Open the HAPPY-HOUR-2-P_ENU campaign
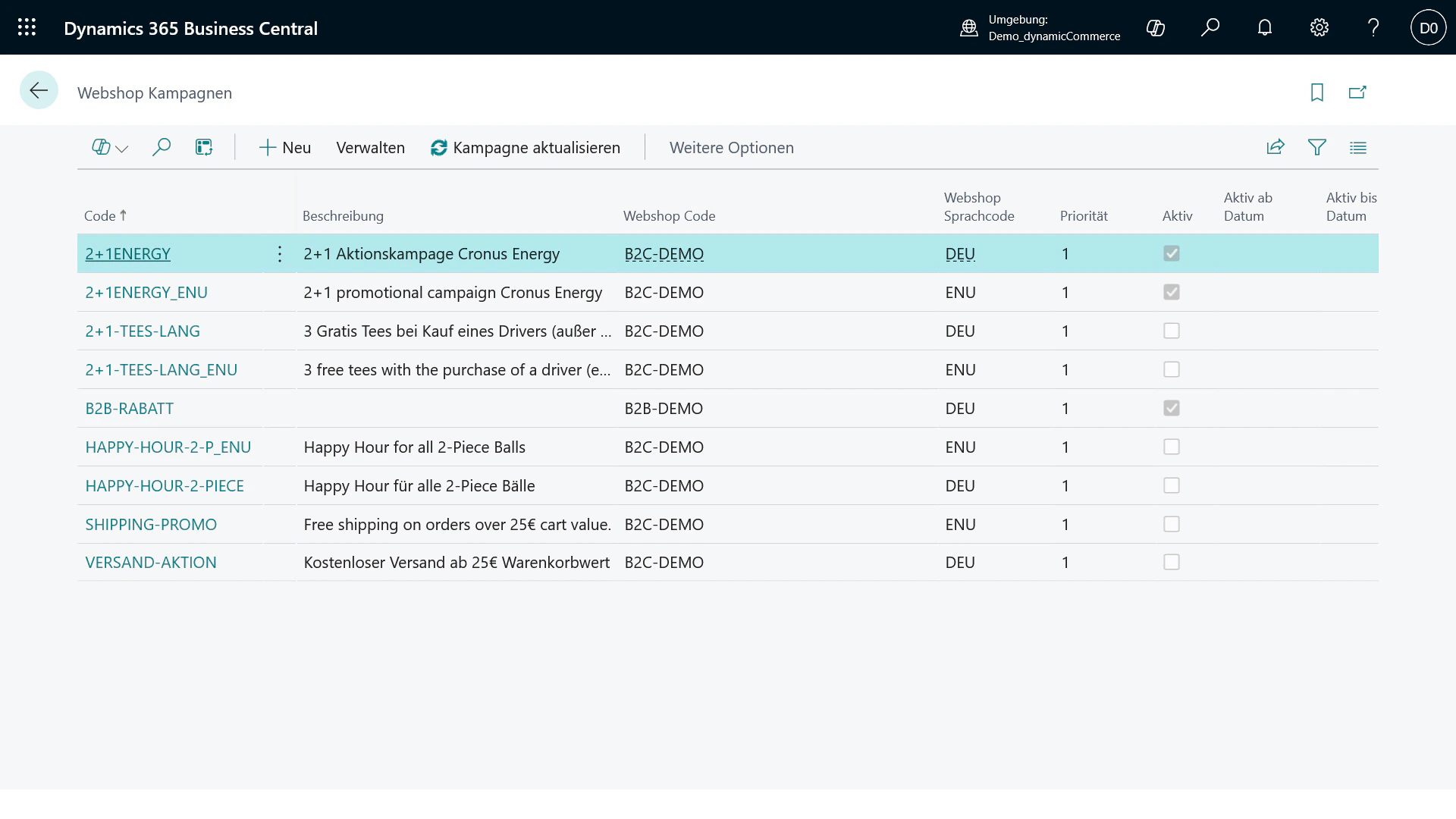This screenshot has width=1456, height=819. click(x=168, y=447)
